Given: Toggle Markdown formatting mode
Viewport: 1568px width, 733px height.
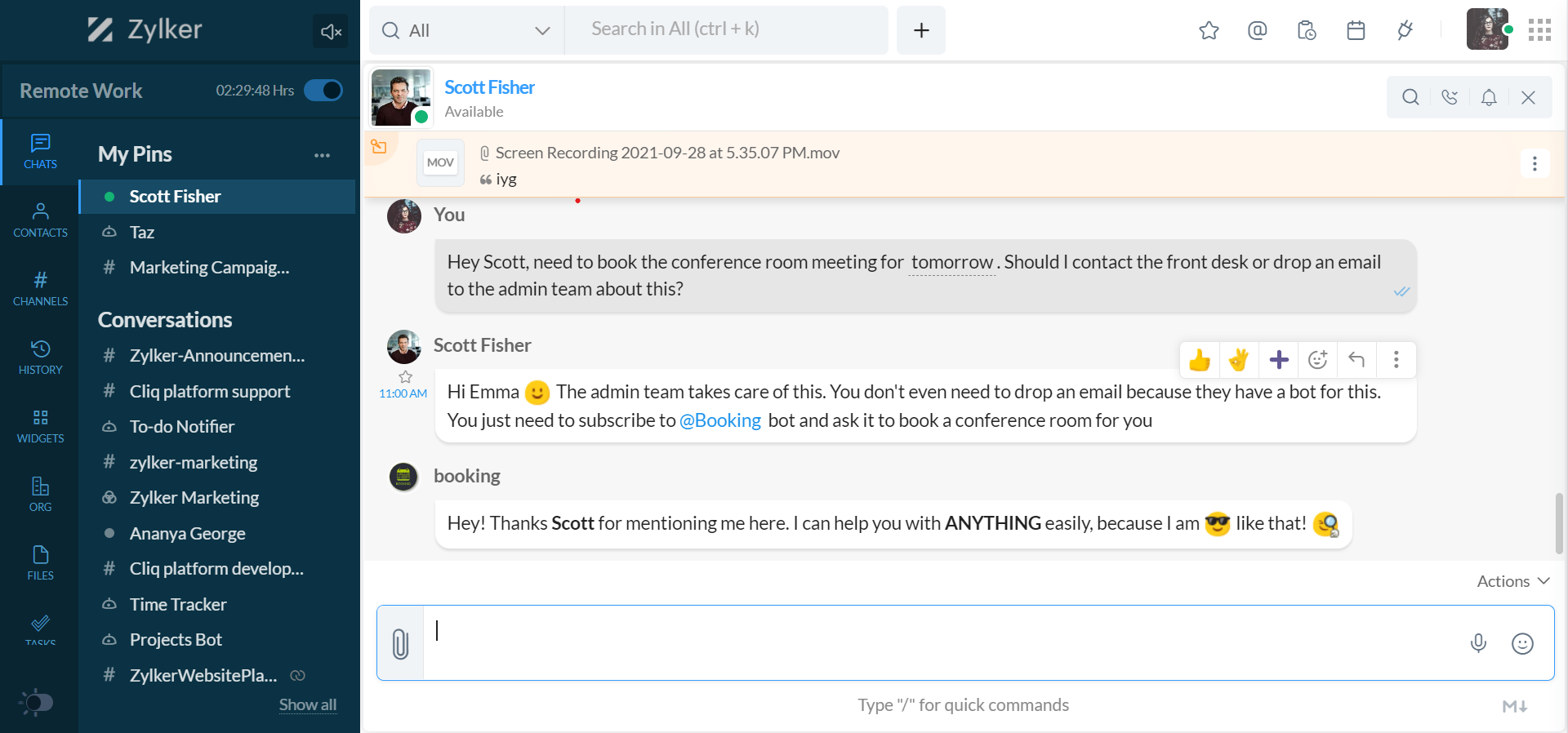Looking at the screenshot, I should pos(1515,706).
